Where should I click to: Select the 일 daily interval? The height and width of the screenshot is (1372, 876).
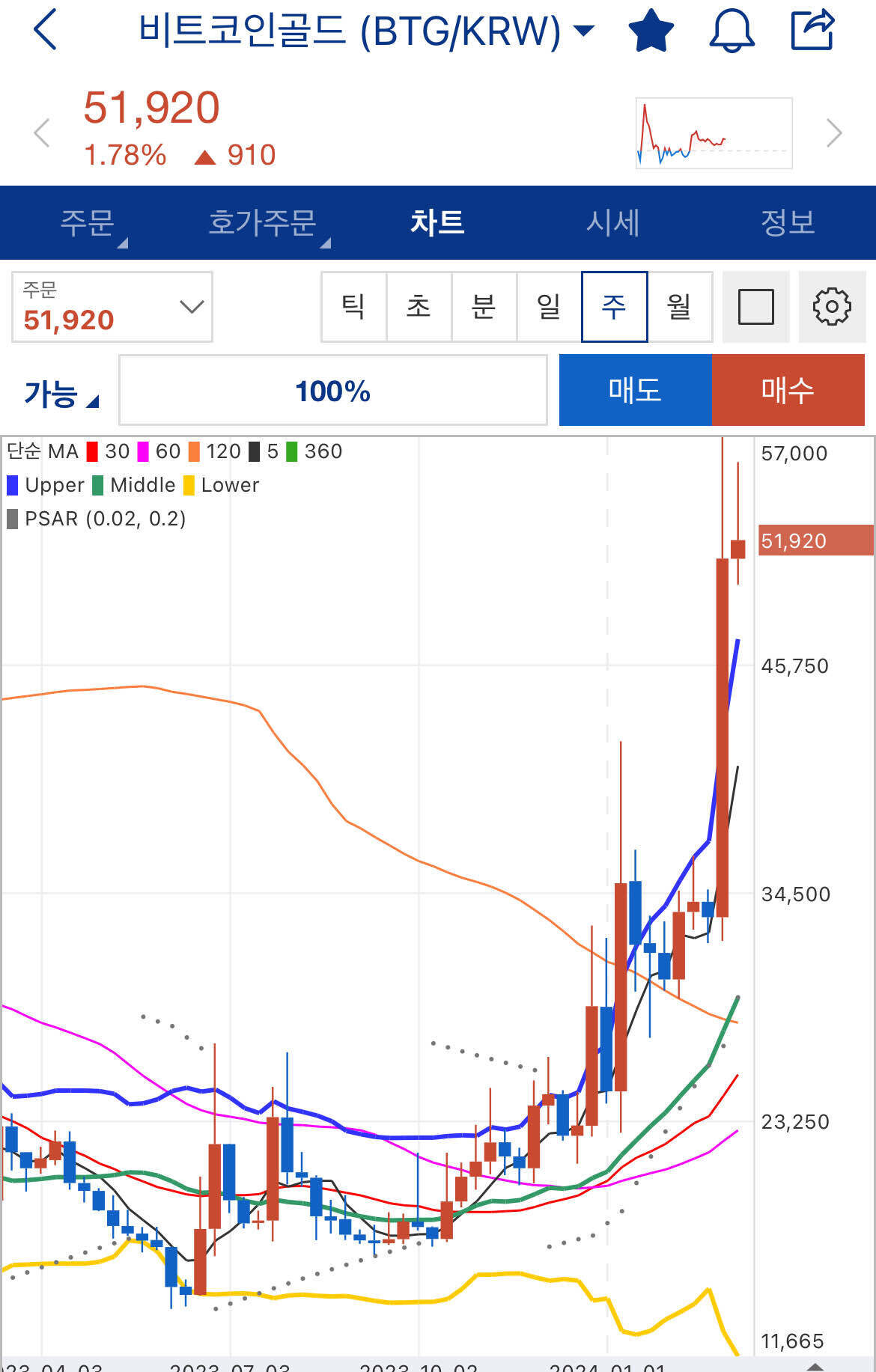tap(549, 307)
